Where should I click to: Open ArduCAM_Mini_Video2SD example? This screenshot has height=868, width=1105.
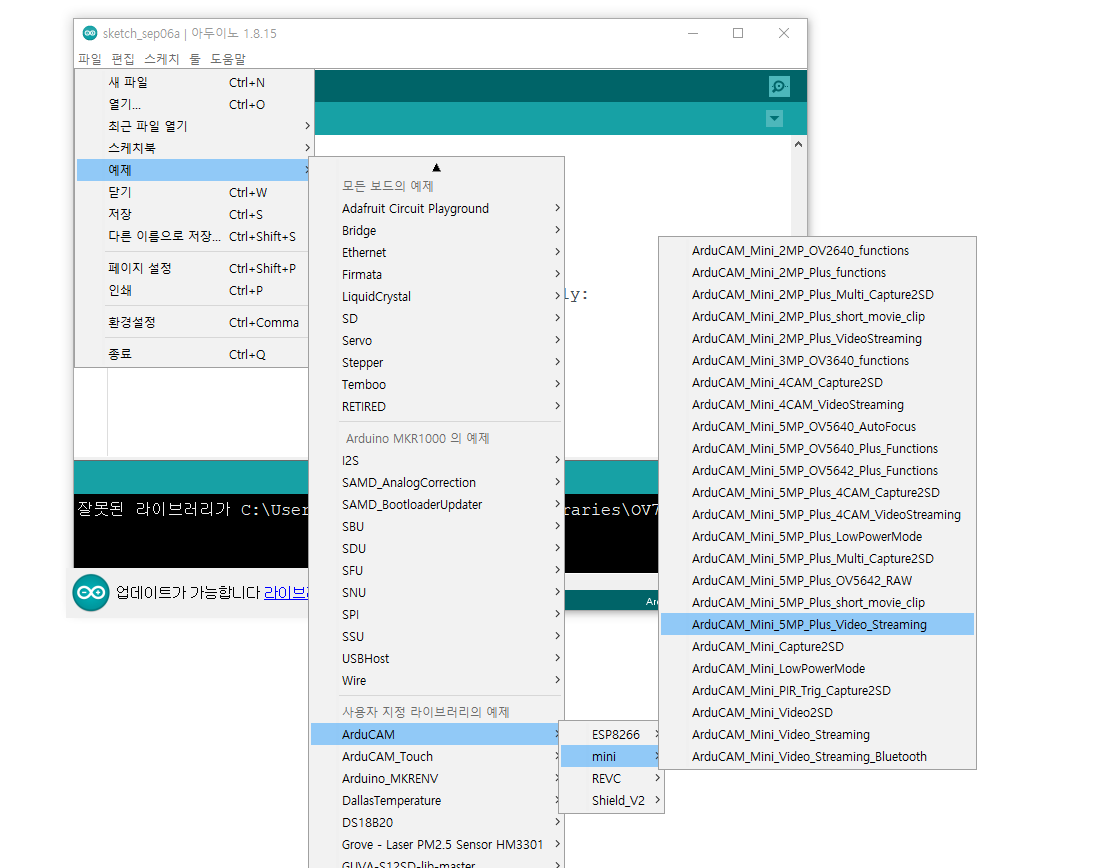click(817, 712)
